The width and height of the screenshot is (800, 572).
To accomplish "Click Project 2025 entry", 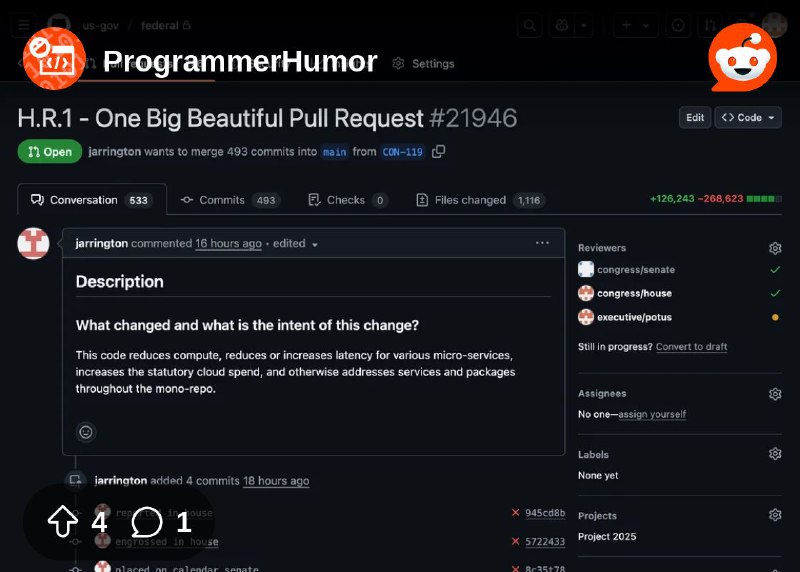I will (607, 536).
